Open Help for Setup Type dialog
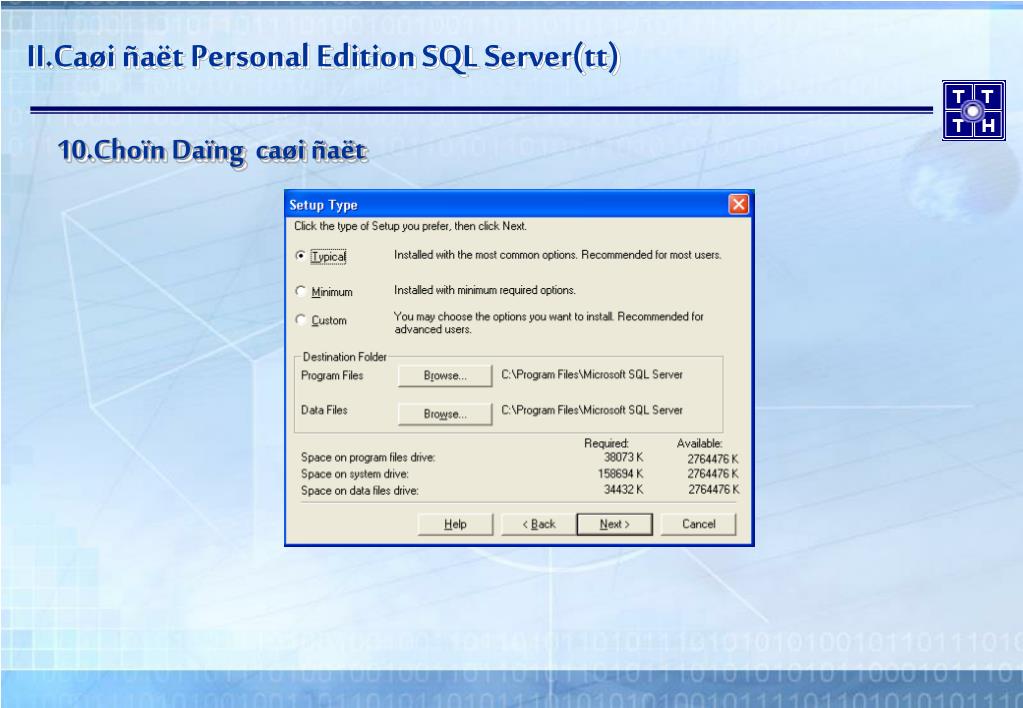The width and height of the screenshot is (1023, 708). click(455, 524)
